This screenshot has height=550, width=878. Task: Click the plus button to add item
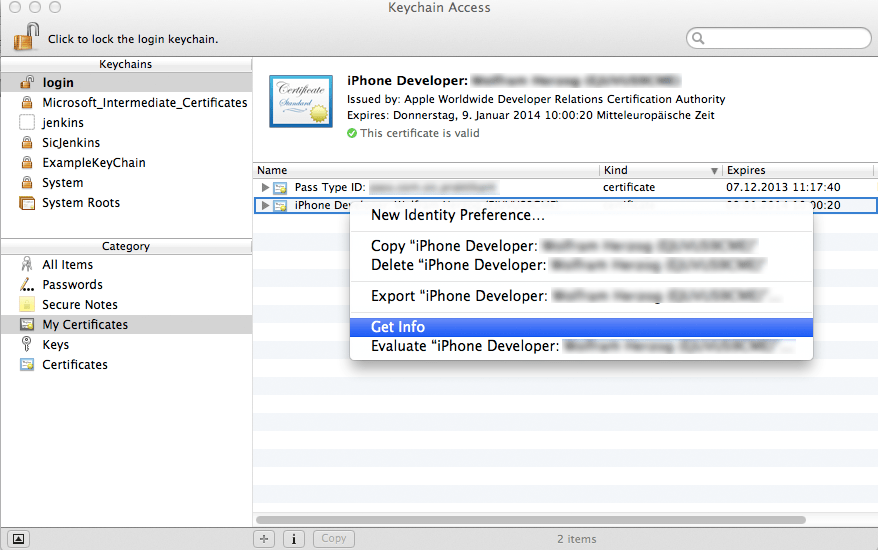point(264,539)
